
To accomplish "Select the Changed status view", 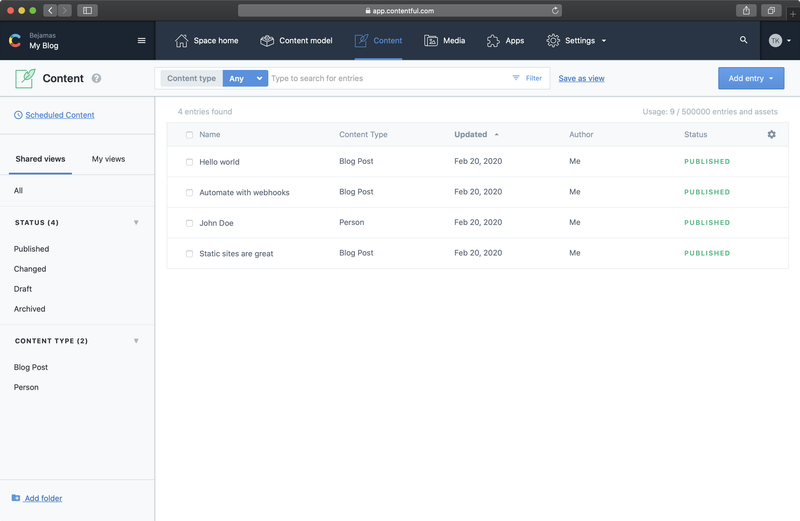I will (x=30, y=268).
